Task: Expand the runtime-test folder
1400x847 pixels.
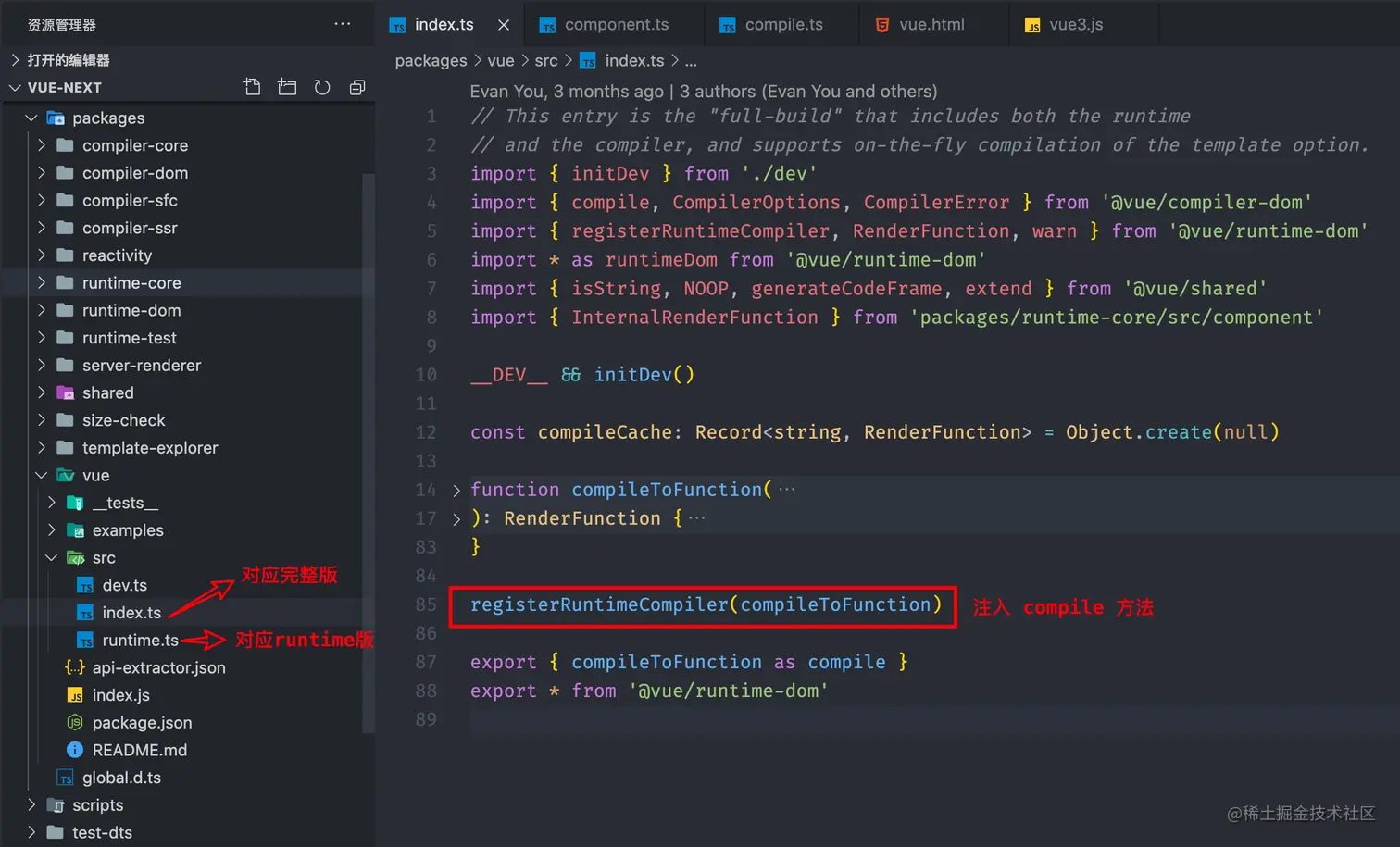Action: tap(42, 338)
